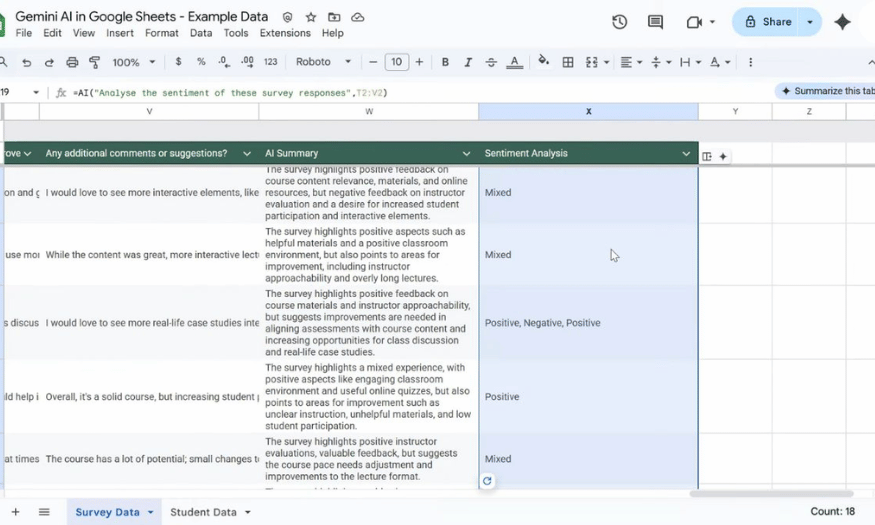
Task: Open more number formats (123)
Action: [271, 62]
